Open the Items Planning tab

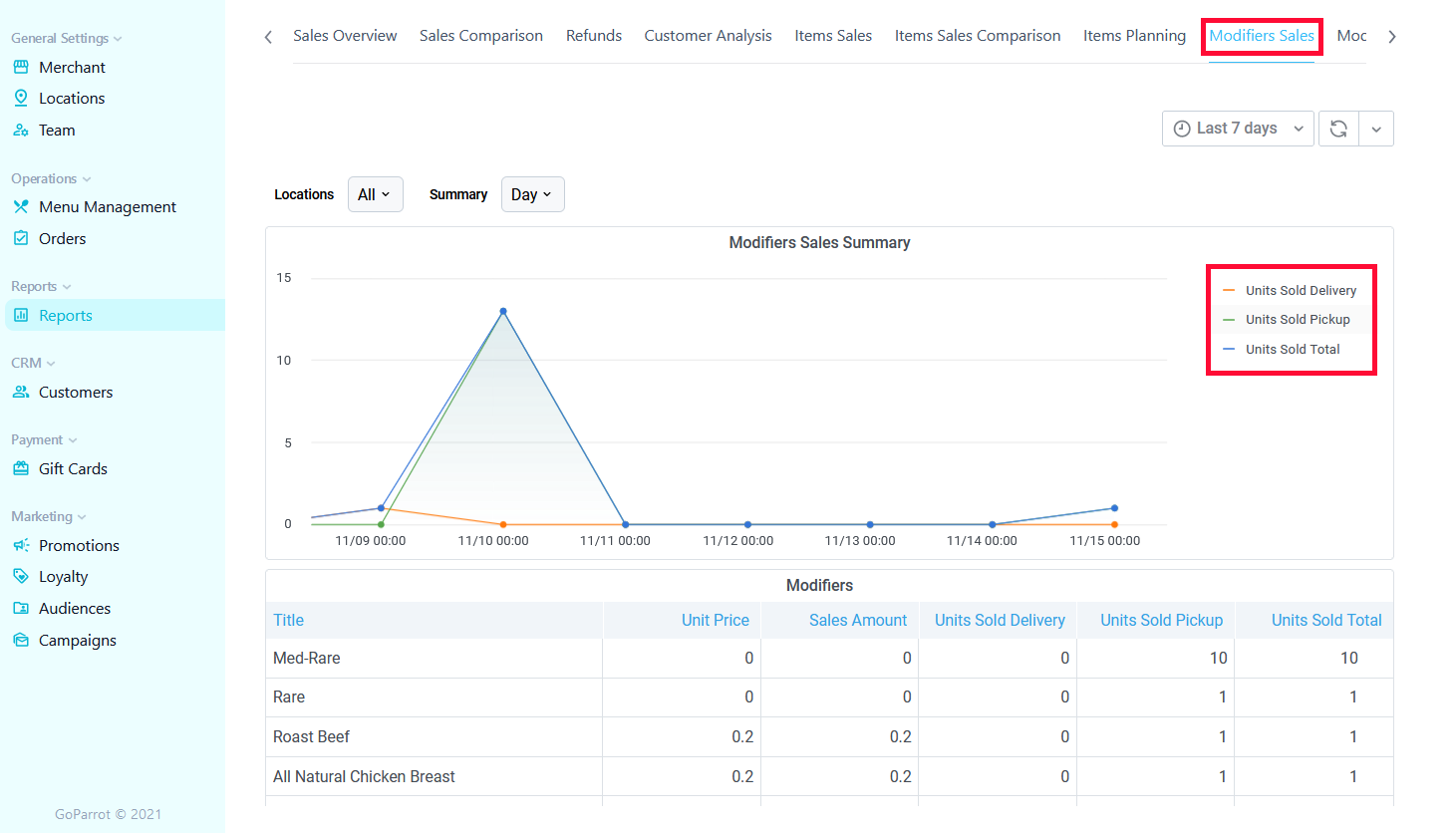pyautogui.click(x=1134, y=36)
